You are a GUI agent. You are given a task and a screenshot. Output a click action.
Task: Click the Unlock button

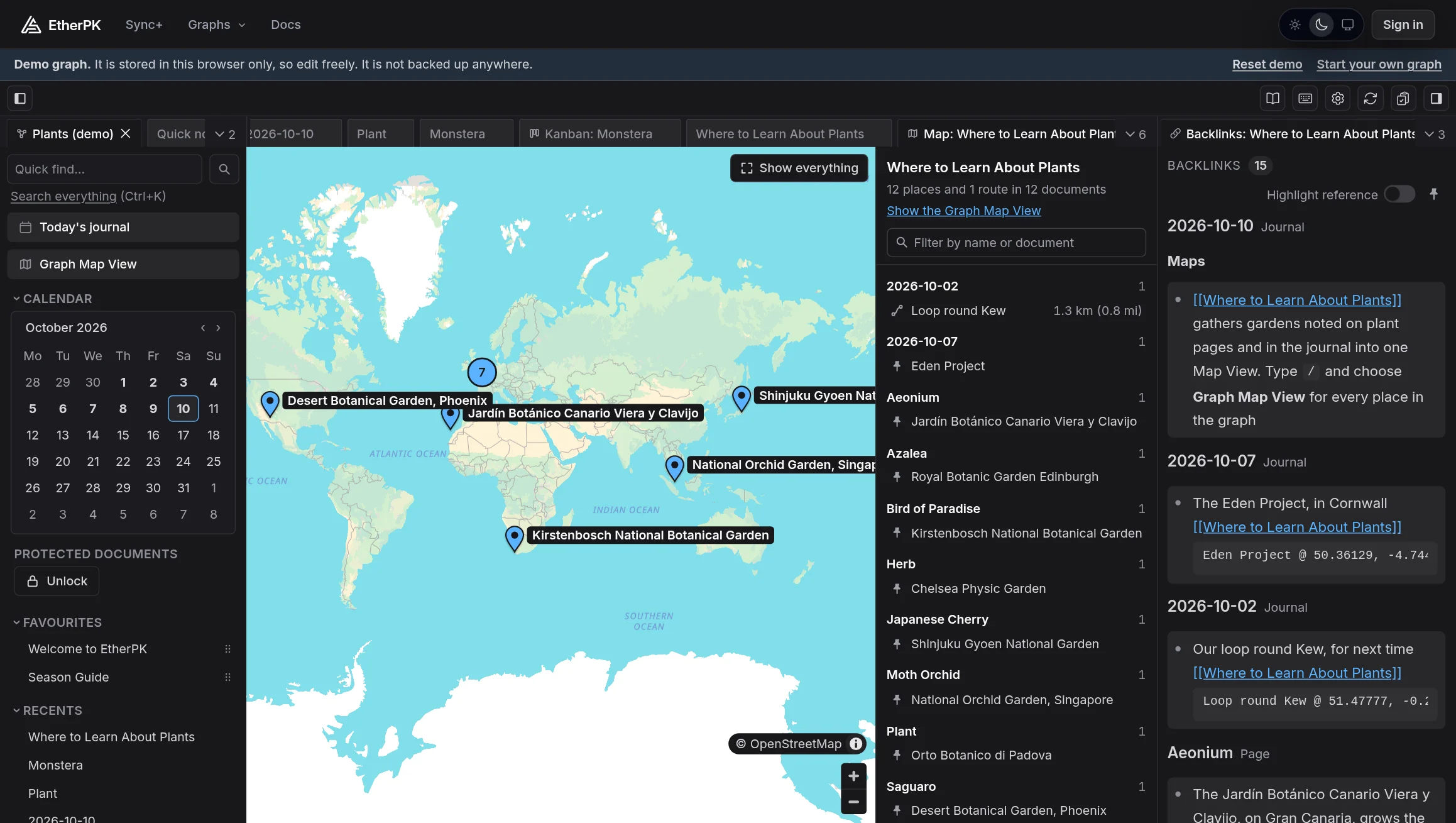click(57, 581)
